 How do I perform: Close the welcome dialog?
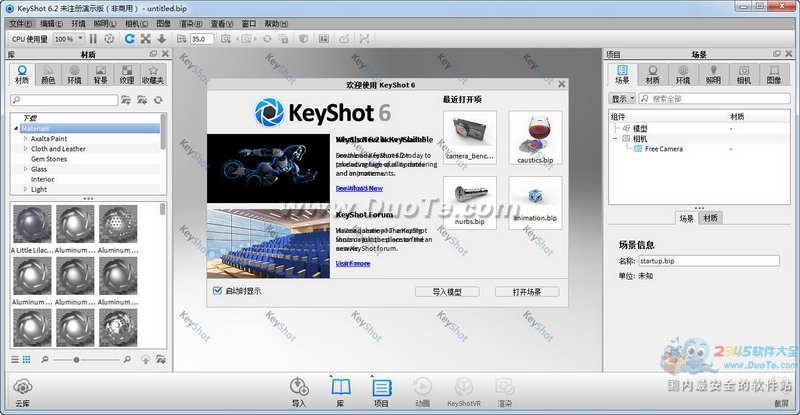562,84
